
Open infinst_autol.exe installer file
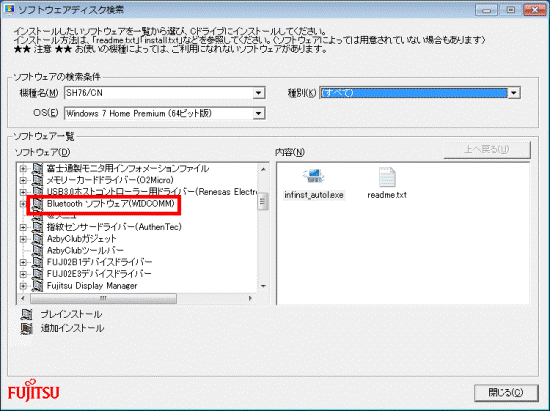[314, 183]
